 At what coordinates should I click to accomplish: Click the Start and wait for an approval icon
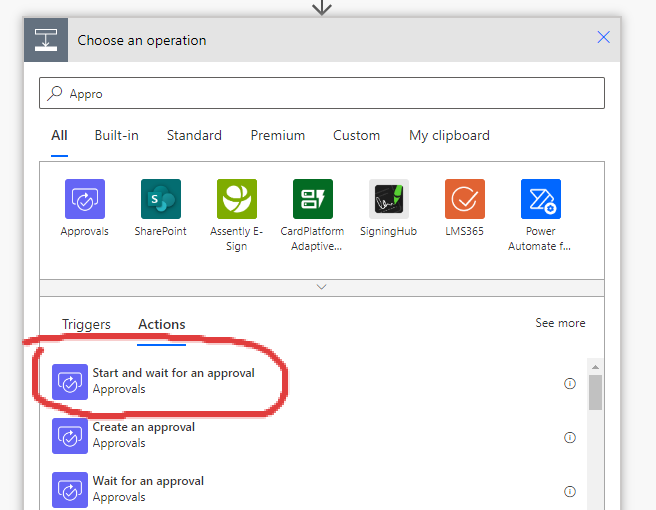(x=70, y=382)
